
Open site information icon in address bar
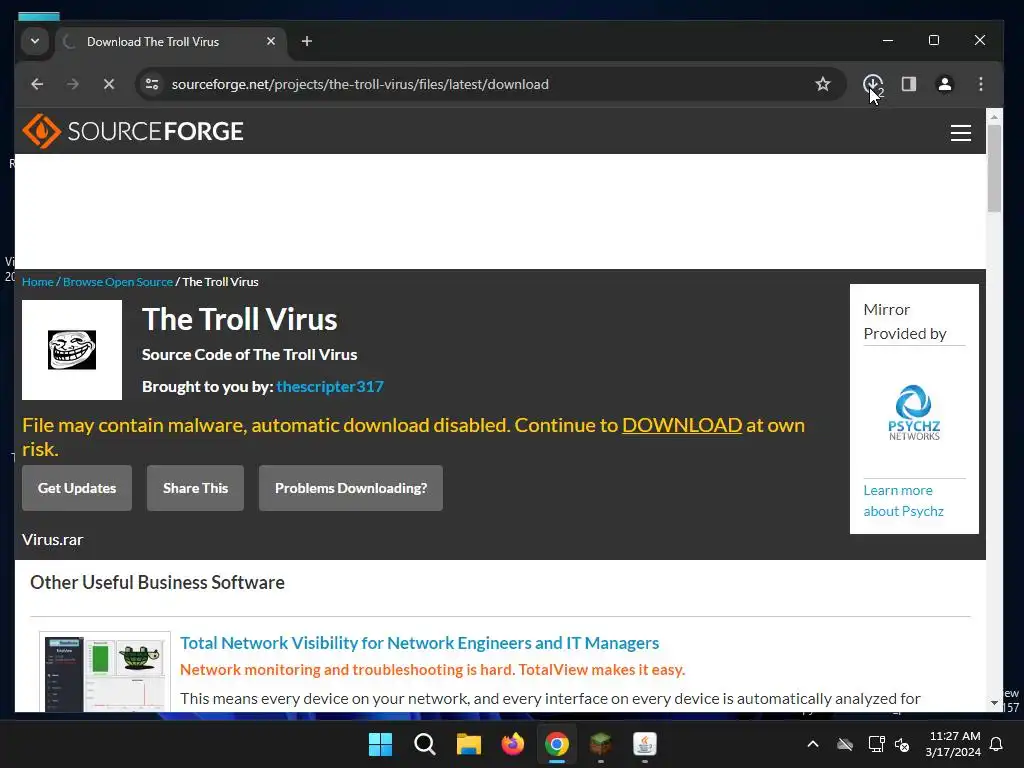coord(152,84)
